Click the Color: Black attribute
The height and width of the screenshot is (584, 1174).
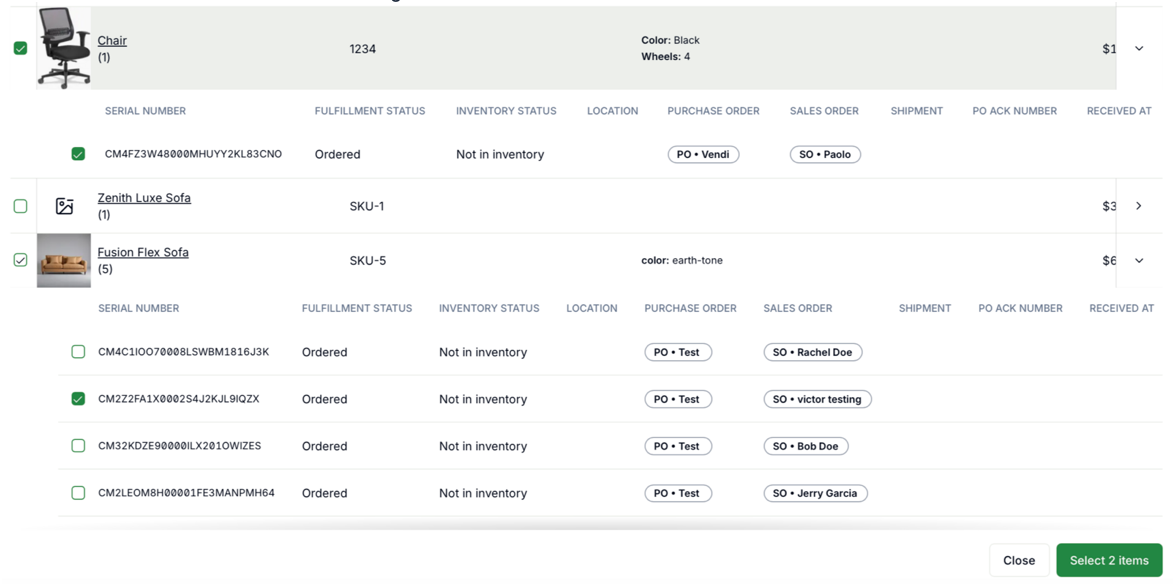pos(670,40)
